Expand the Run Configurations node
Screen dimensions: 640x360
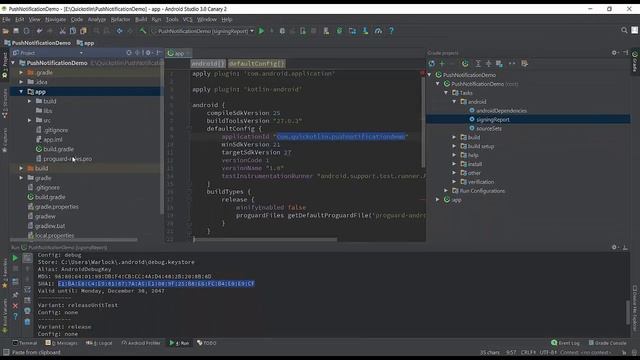coord(446,191)
